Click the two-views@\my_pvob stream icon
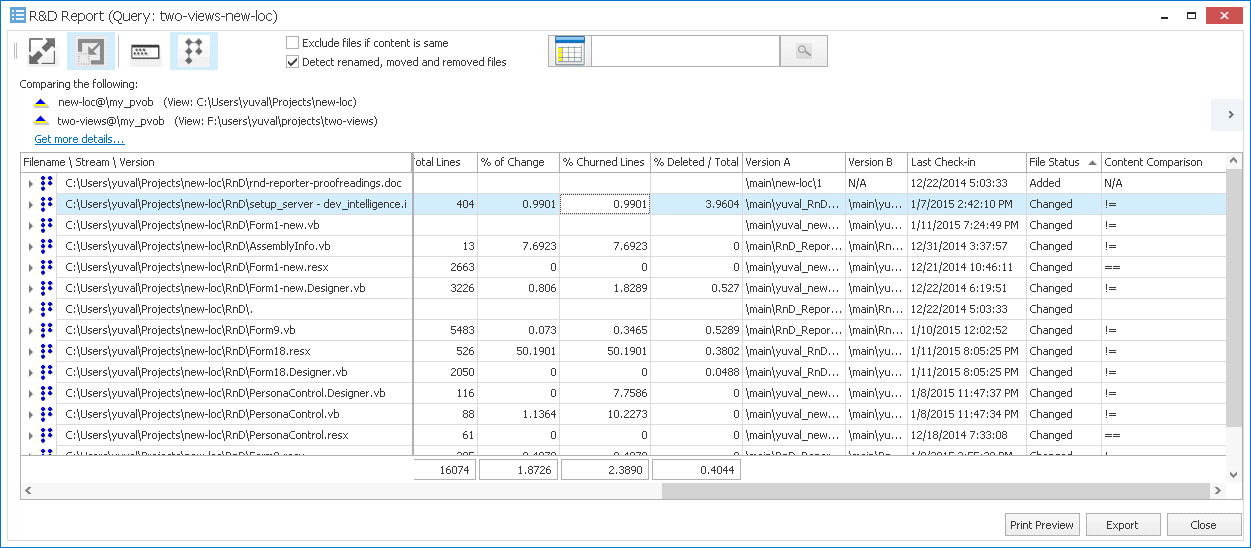1251x548 pixels. (x=41, y=121)
